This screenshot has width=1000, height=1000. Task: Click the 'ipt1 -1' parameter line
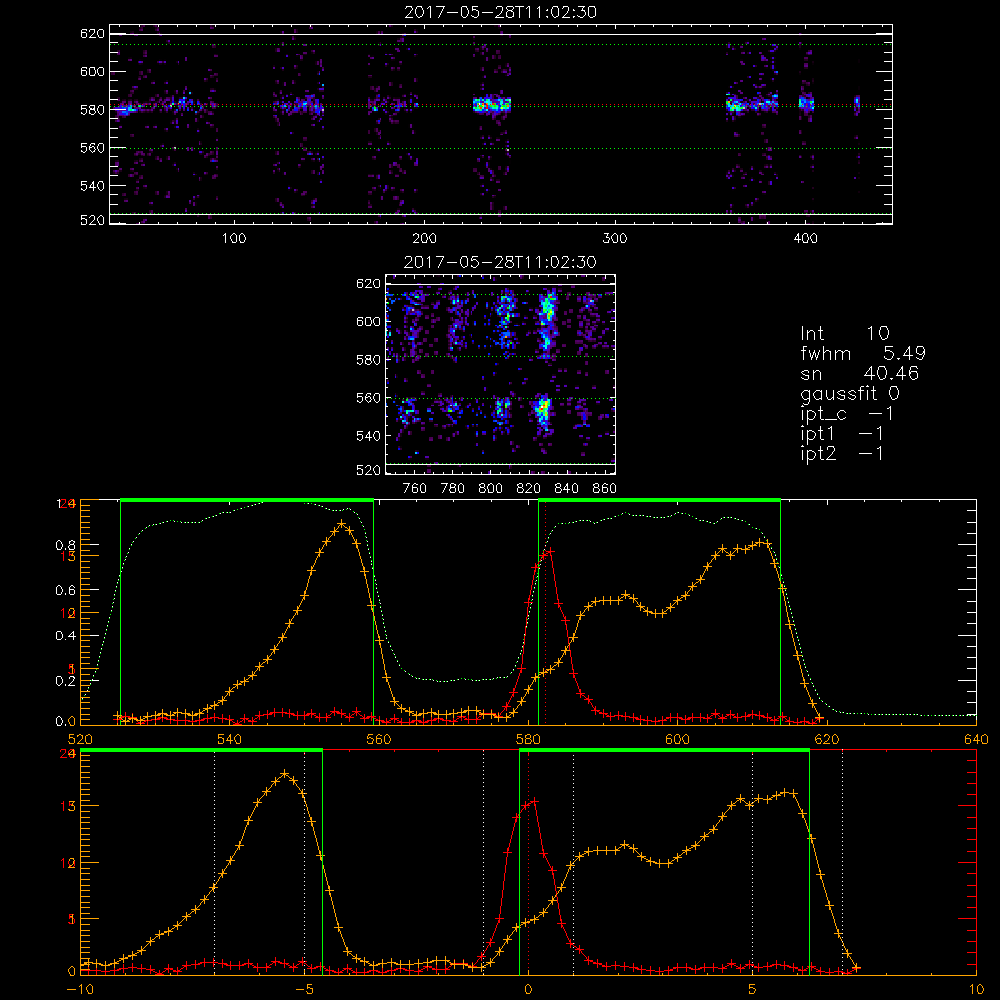[842, 434]
